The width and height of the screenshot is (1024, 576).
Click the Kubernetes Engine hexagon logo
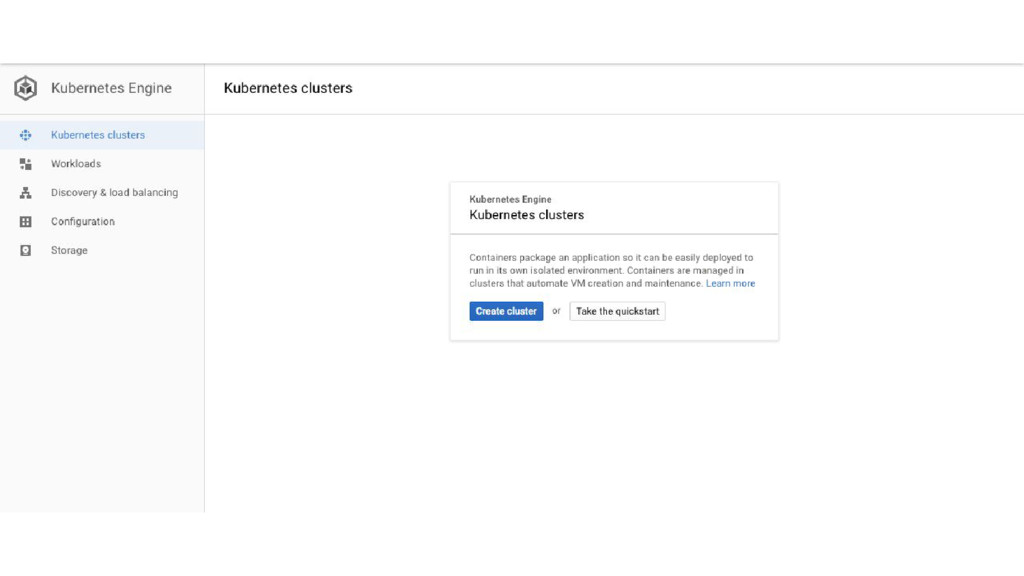click(x=25, y=88)
